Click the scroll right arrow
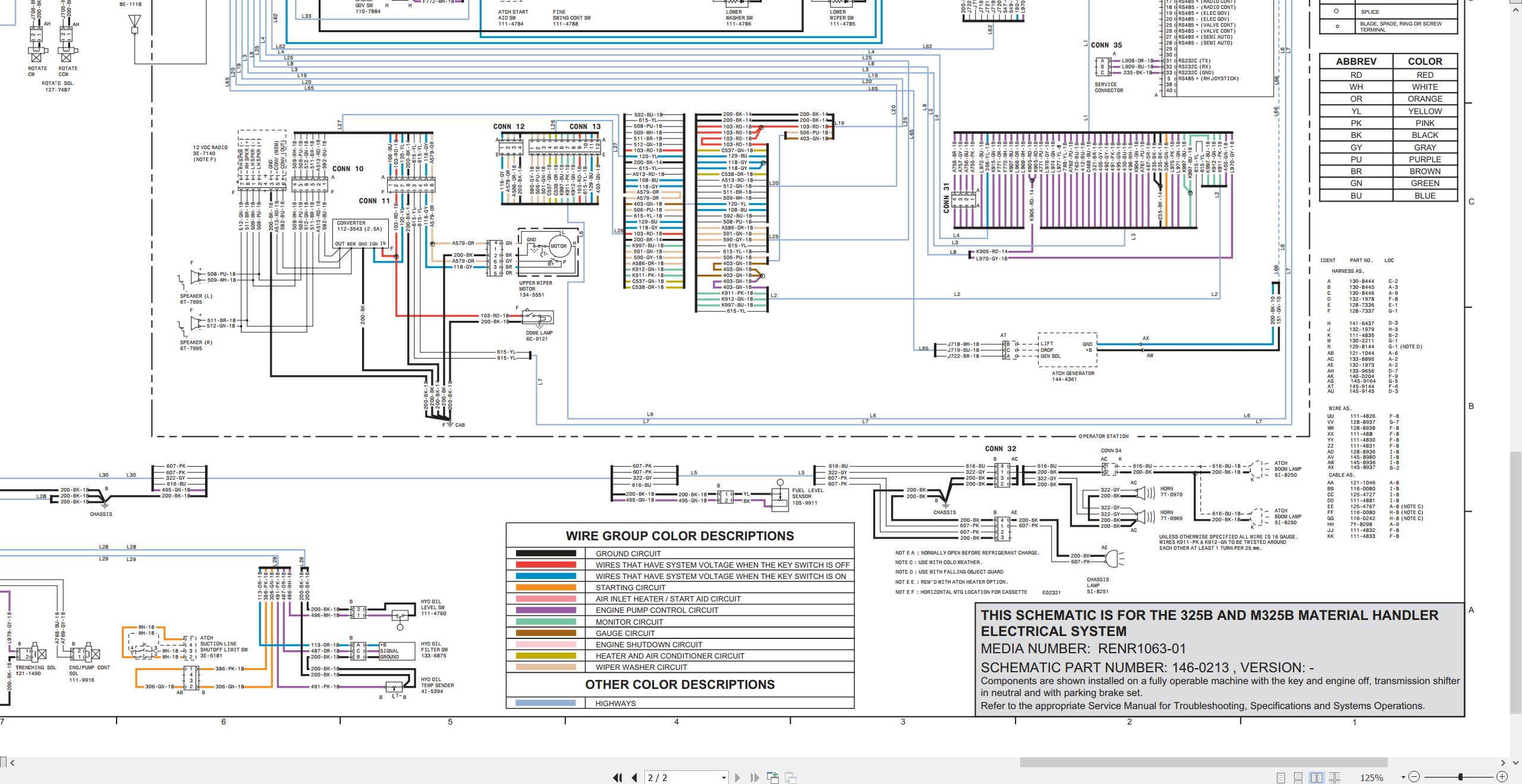Image resolution: width=1522 pixels, height=784 pixels. pos(1503,763)
